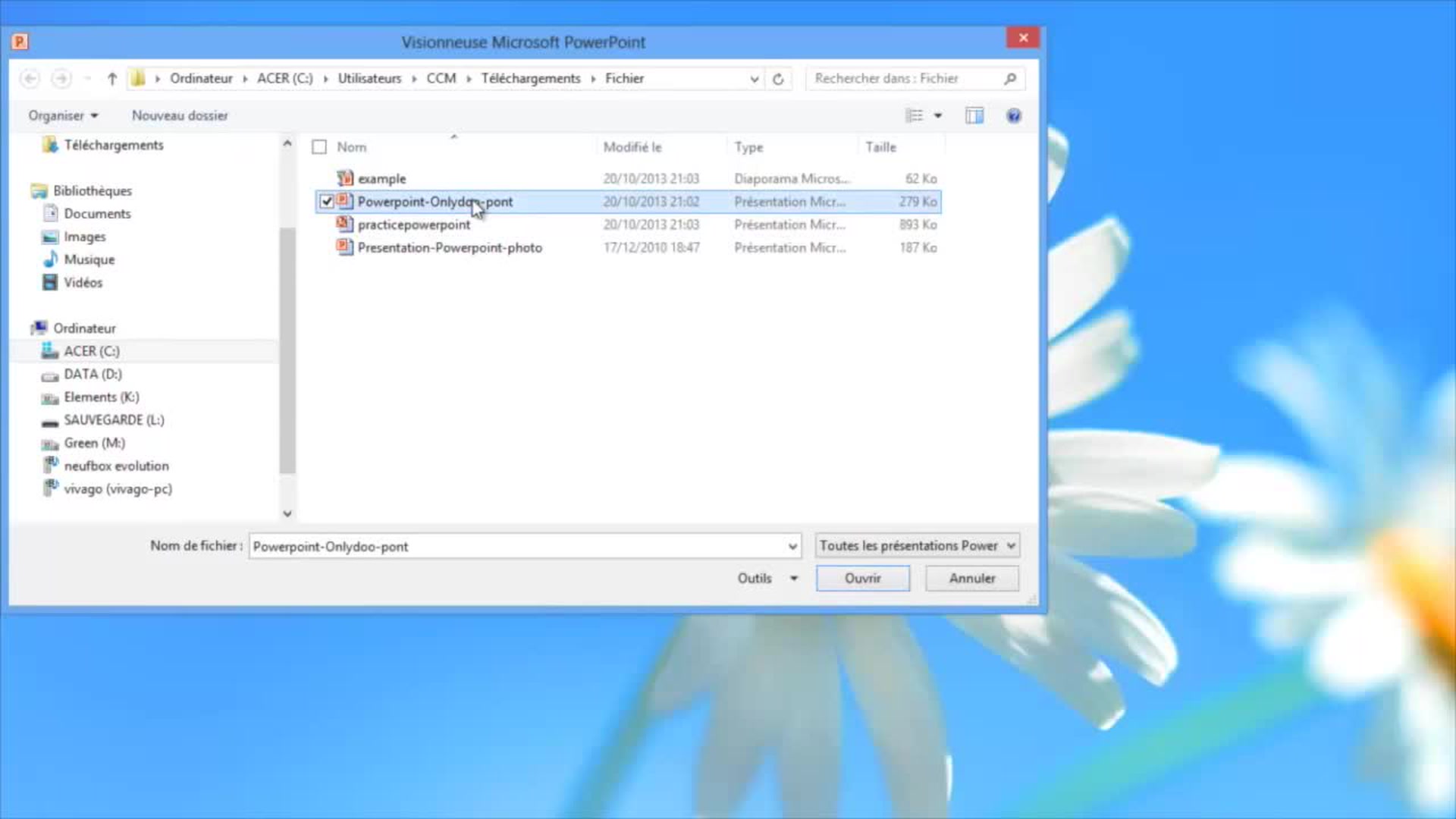The image size is (1456, 819).
Task: Click the example file icon
Action: click(345, 178)
